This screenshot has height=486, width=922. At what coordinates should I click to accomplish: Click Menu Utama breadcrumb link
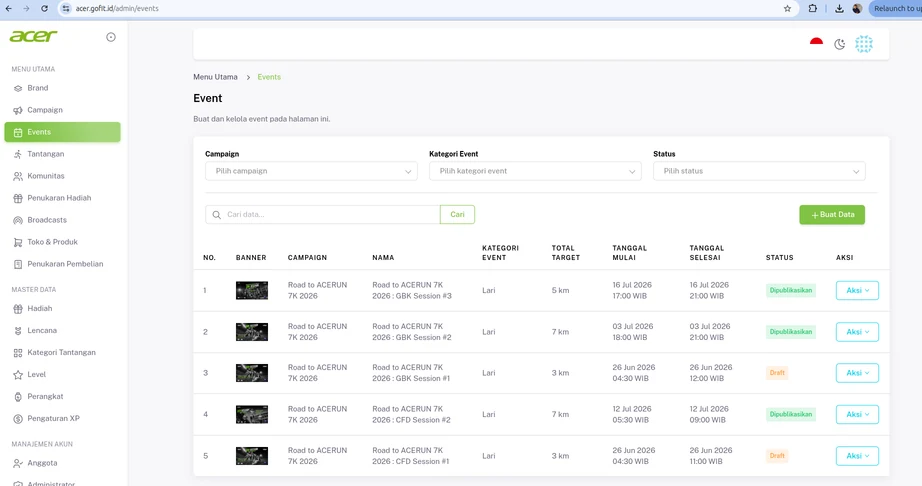(215, 77)
